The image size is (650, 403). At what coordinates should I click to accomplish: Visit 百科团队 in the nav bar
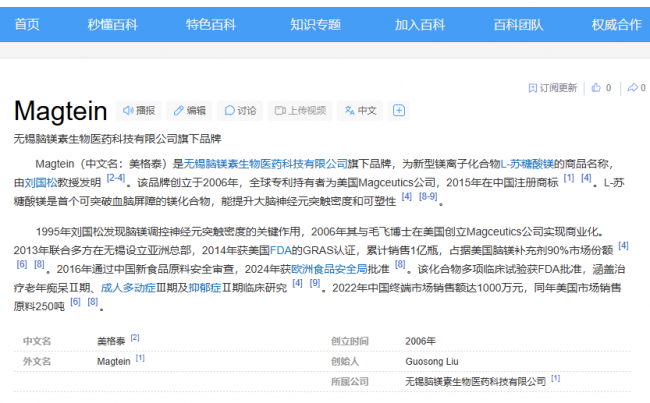pyautogui.click(x=518, y=24)
